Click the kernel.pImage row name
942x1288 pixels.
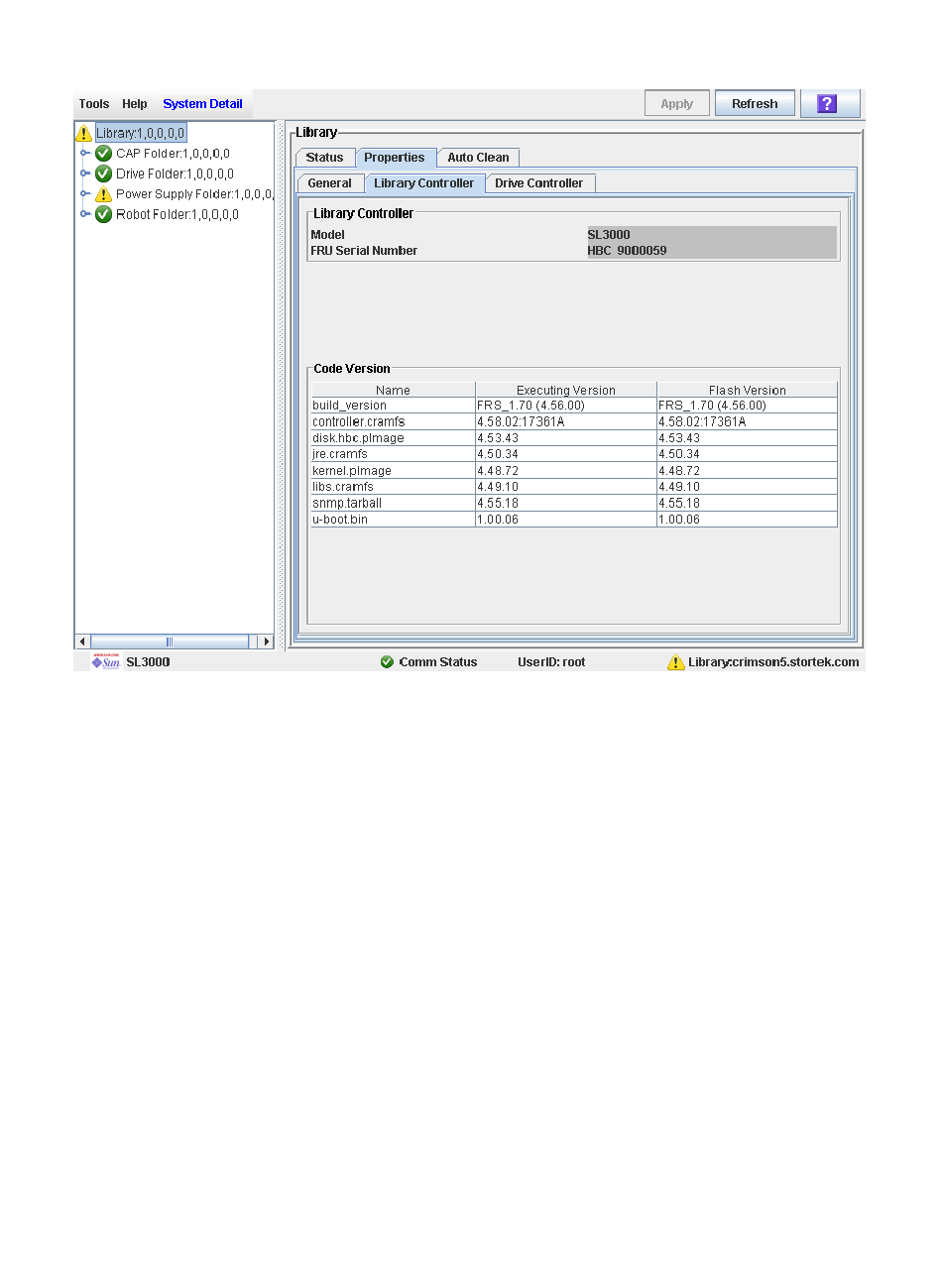pos(352,471)
